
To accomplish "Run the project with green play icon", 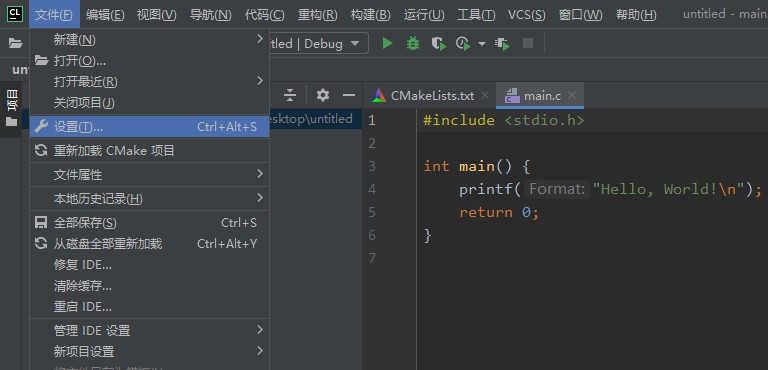I will coord(387,44).
